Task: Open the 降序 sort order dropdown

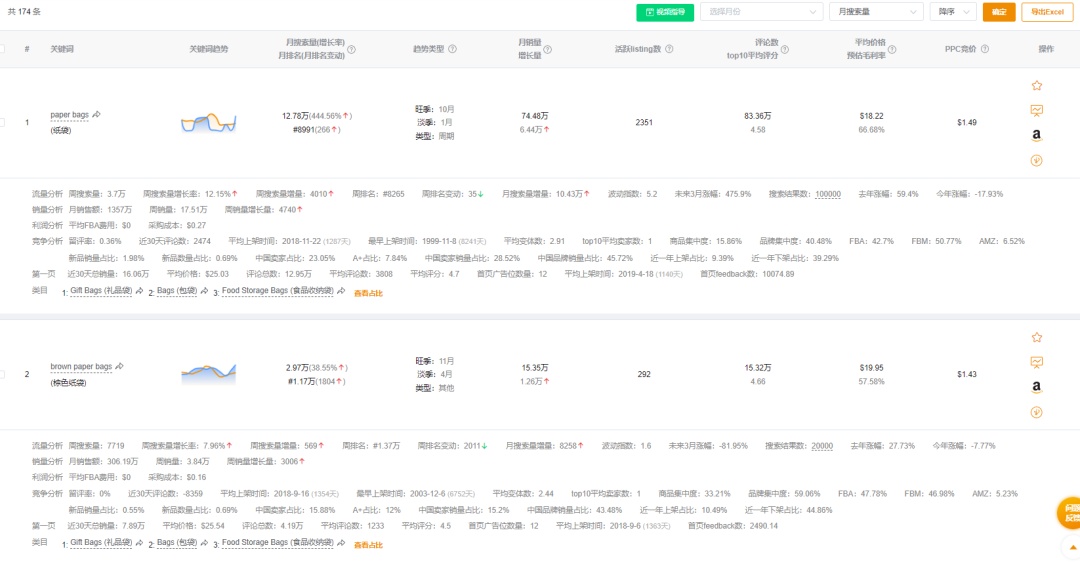Action: 953,12
